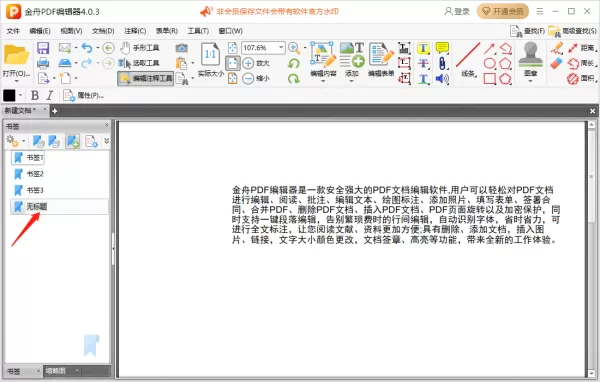This screenshot has height=382, width=600.
Task: Toggle the 编辑注释工具 annotation tool
Action: point(145,78)
